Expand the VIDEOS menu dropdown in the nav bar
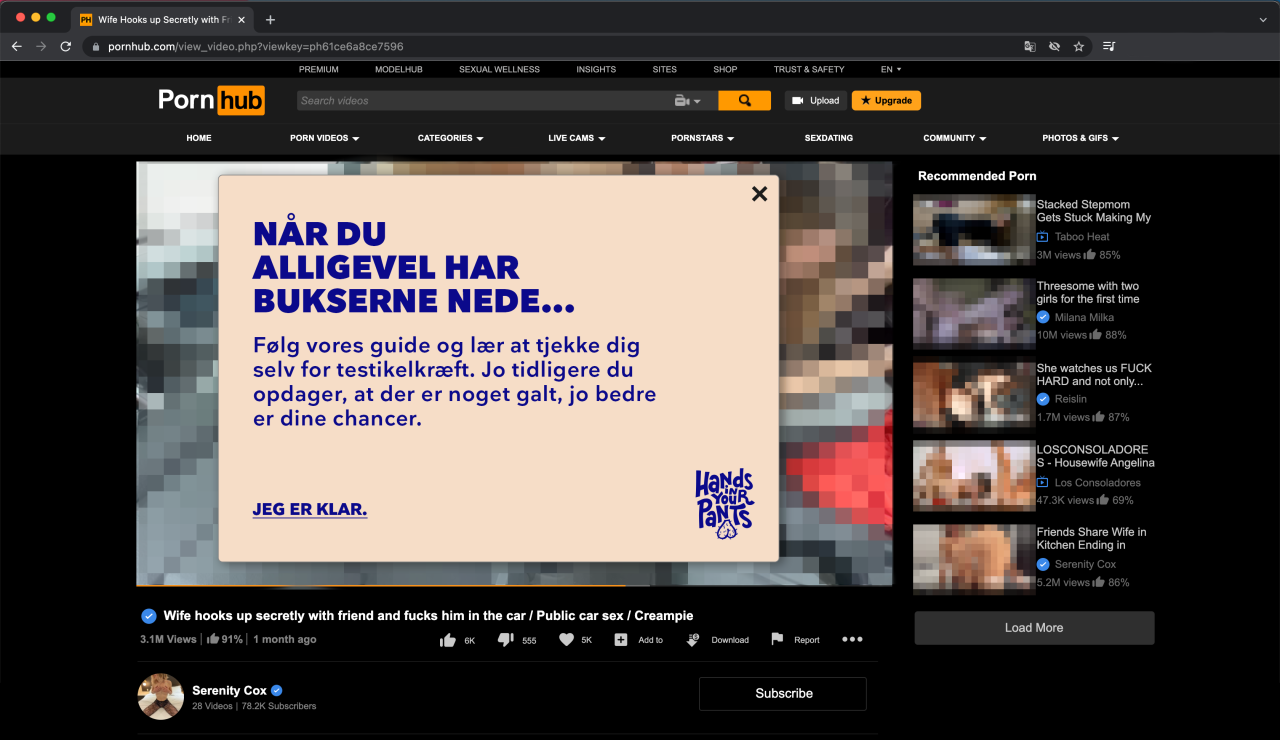 point(325,138)
